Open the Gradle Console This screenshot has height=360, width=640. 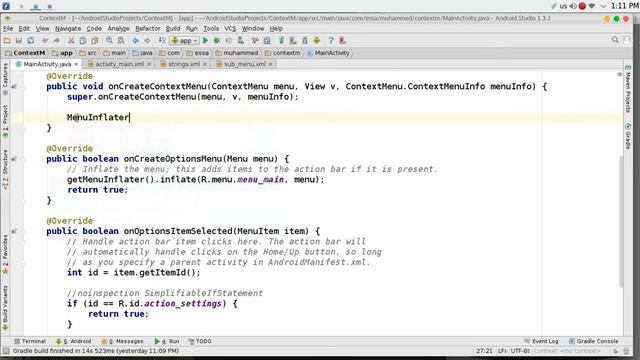pos(594,341)
